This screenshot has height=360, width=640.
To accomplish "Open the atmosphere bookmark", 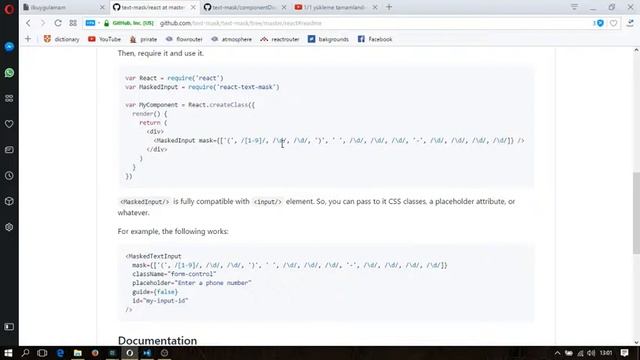I will [231, 39].
